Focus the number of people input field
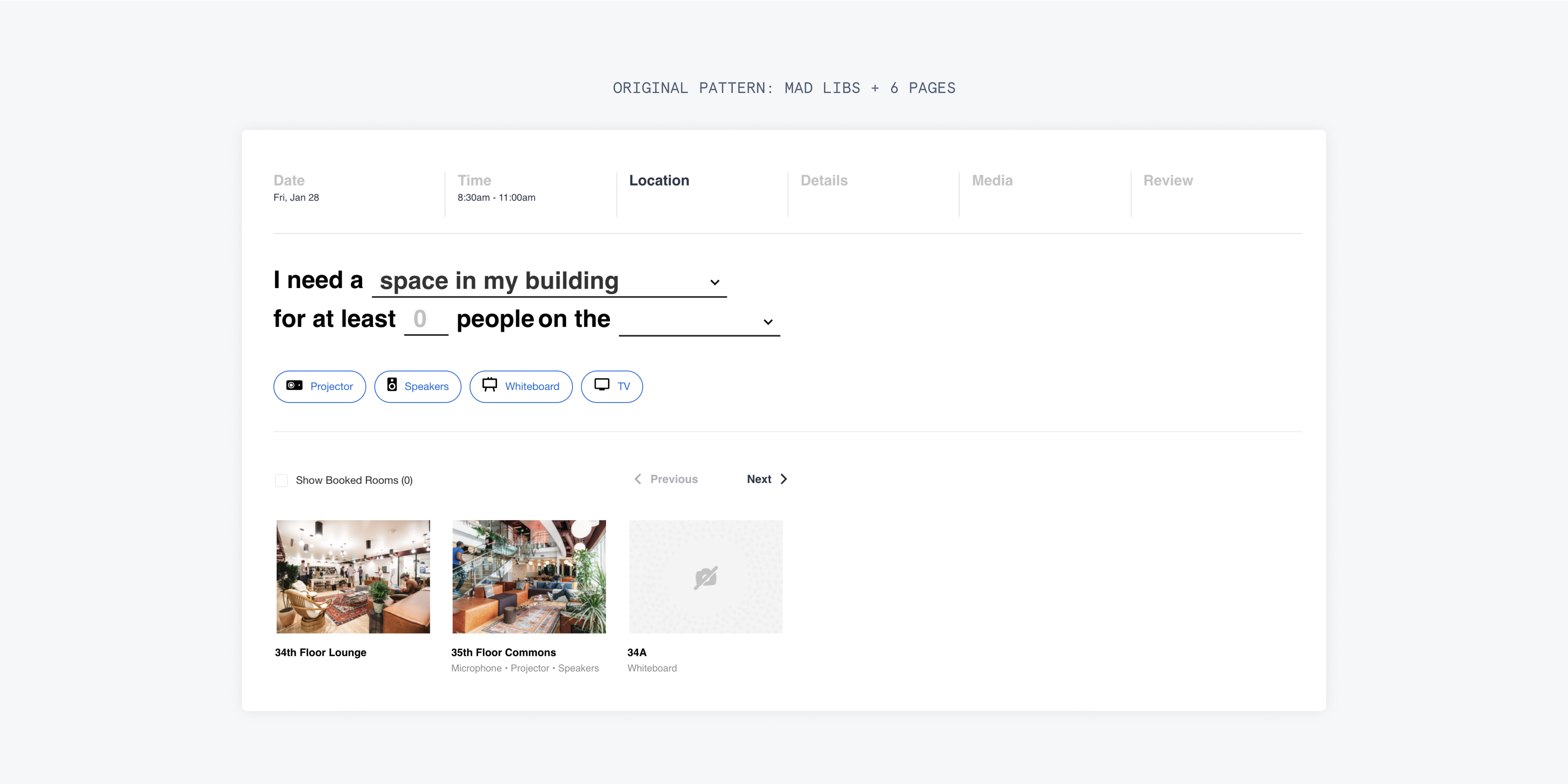 [425, 319]
